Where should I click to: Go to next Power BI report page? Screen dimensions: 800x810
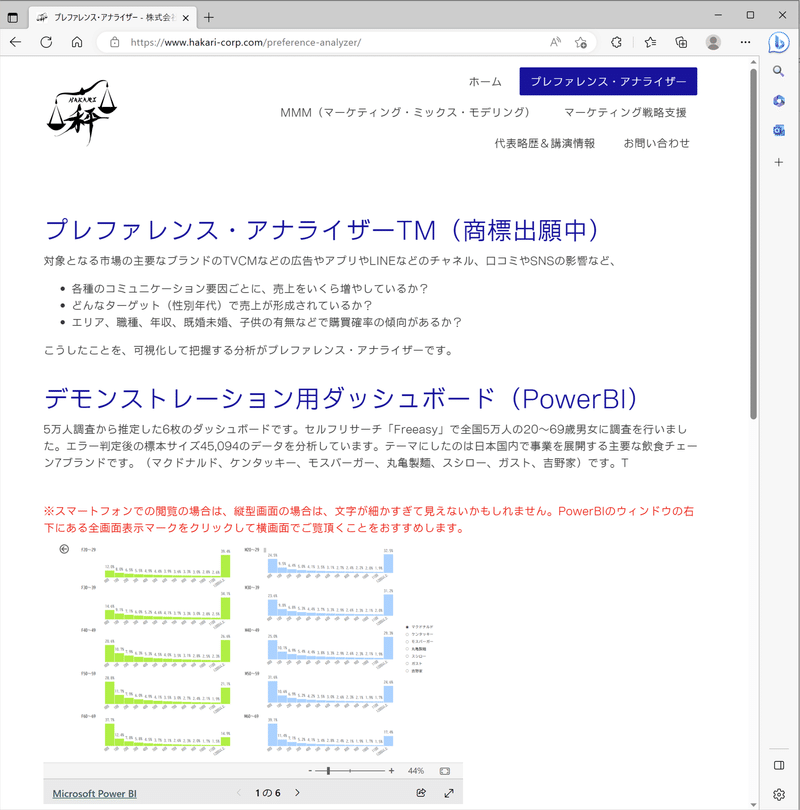click(x=297, y=792)
